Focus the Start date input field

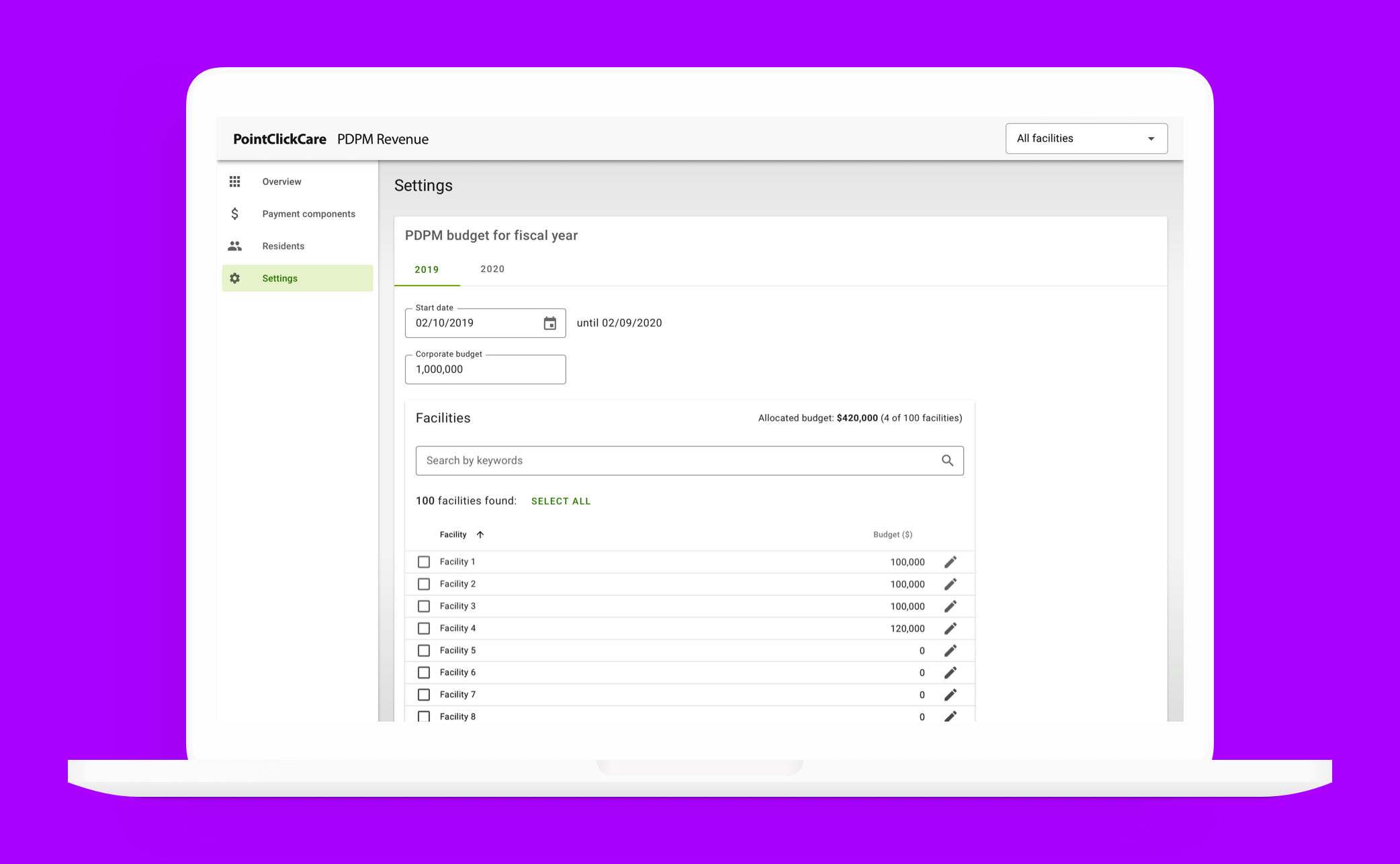point(486,323)
